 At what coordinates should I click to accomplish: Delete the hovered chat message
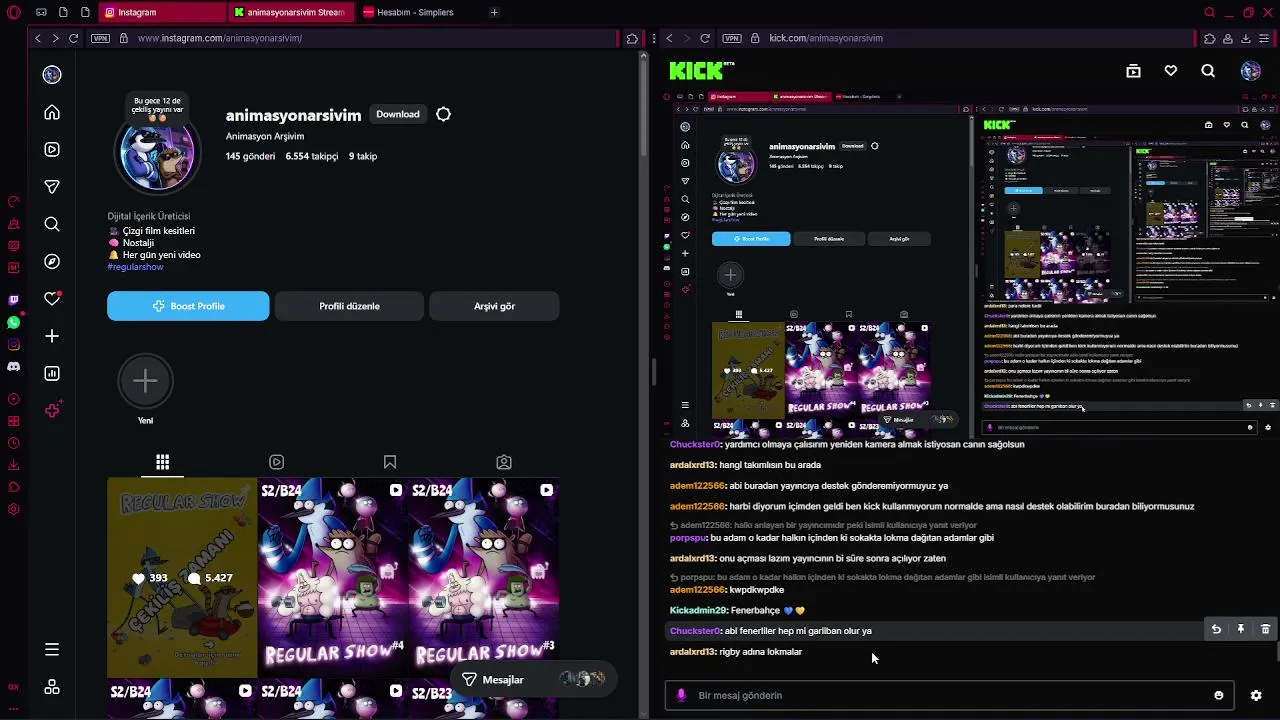(x=1265, y=630)
